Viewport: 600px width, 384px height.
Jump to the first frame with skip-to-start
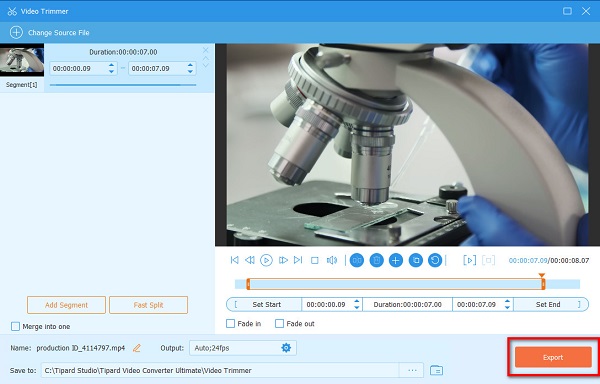pos(234,260)
